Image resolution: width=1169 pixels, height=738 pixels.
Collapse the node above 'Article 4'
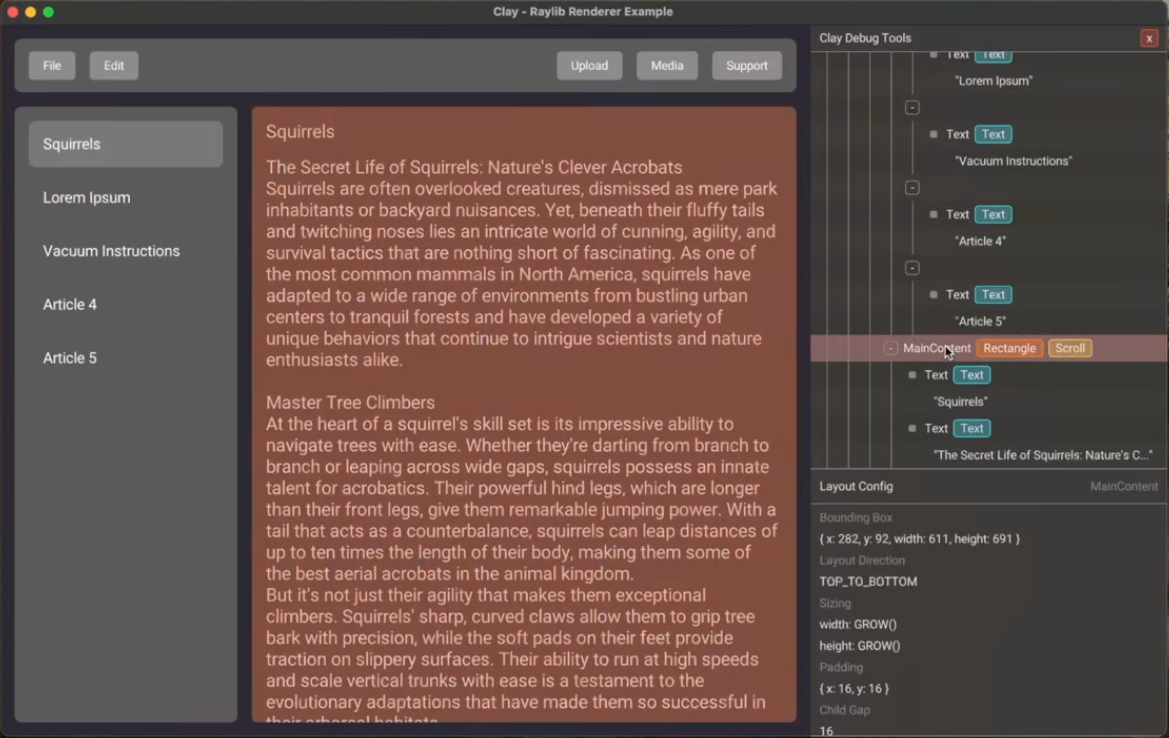click(x=912, y=187)
